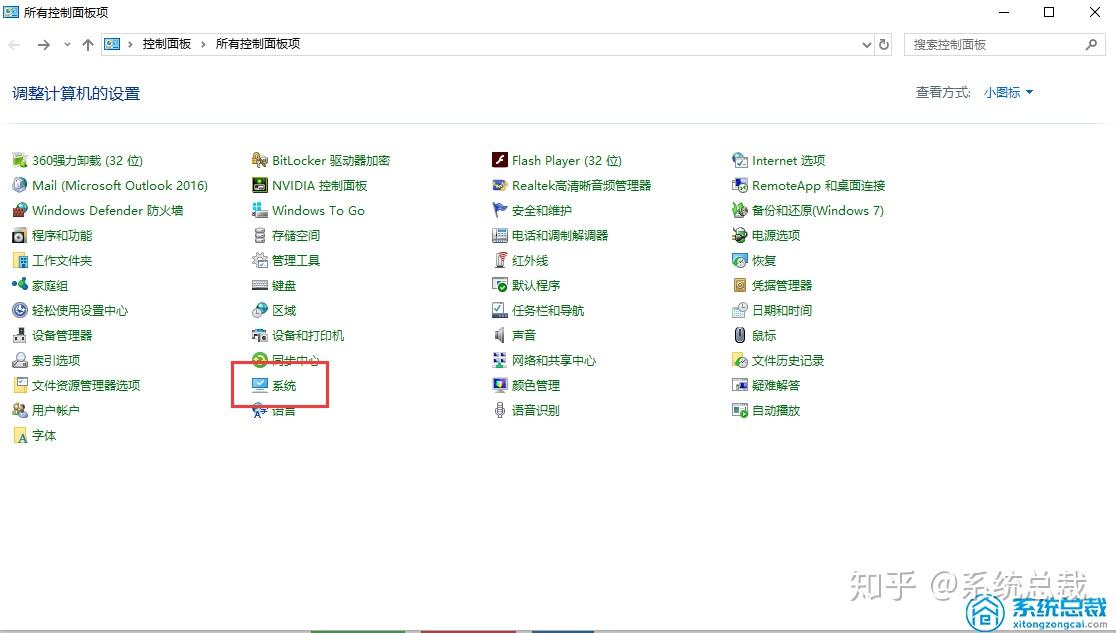Go forward with the forward arrow
This screenshot has width=1116, height=633.
coord(43,44)
